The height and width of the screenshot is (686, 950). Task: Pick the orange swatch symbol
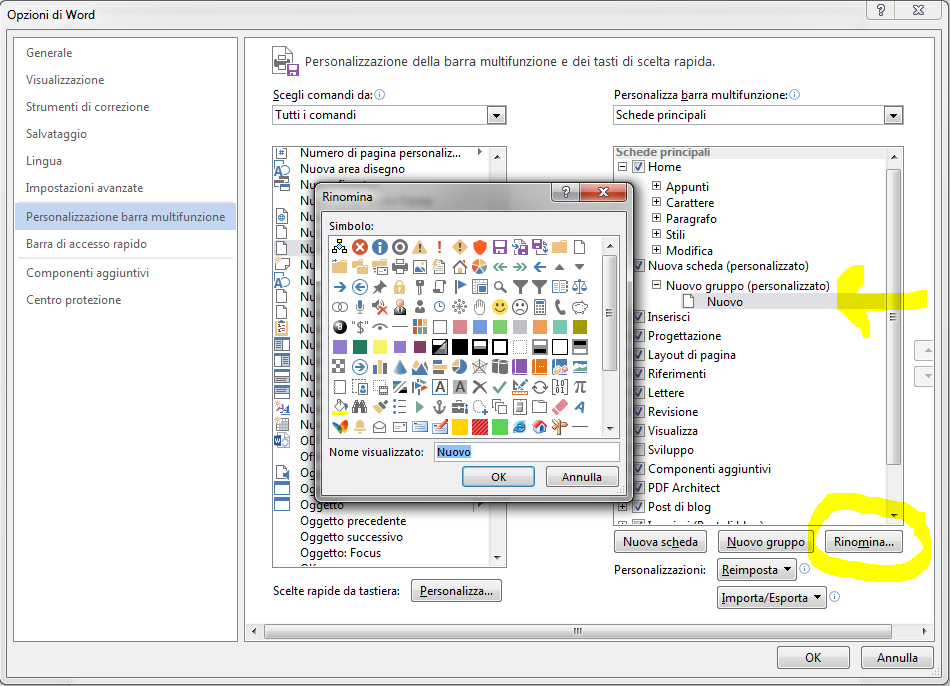tap(540, 327)
